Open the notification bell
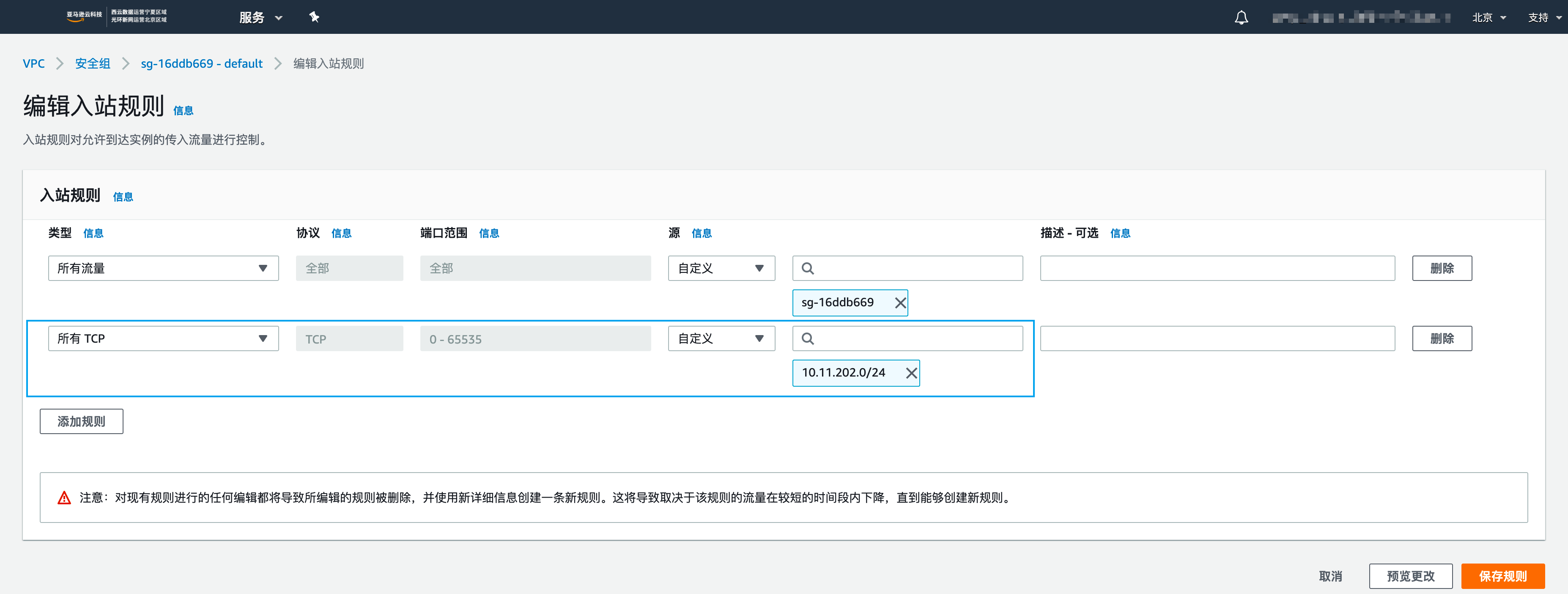Screen dimensions: 1568x594 pyautogui.click(x=1241, y=17)
